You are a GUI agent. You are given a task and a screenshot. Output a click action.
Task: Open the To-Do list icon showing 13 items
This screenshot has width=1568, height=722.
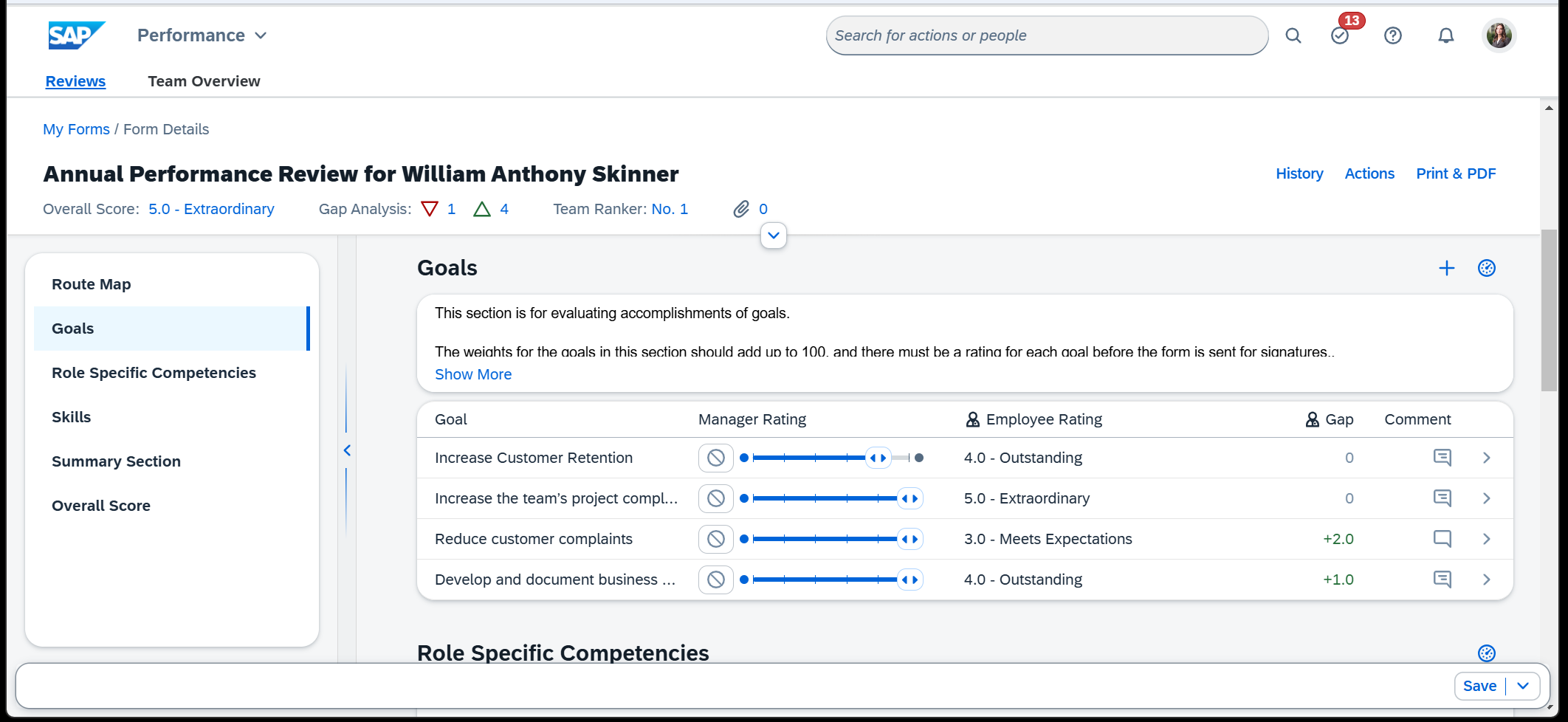coord(1340,35)
